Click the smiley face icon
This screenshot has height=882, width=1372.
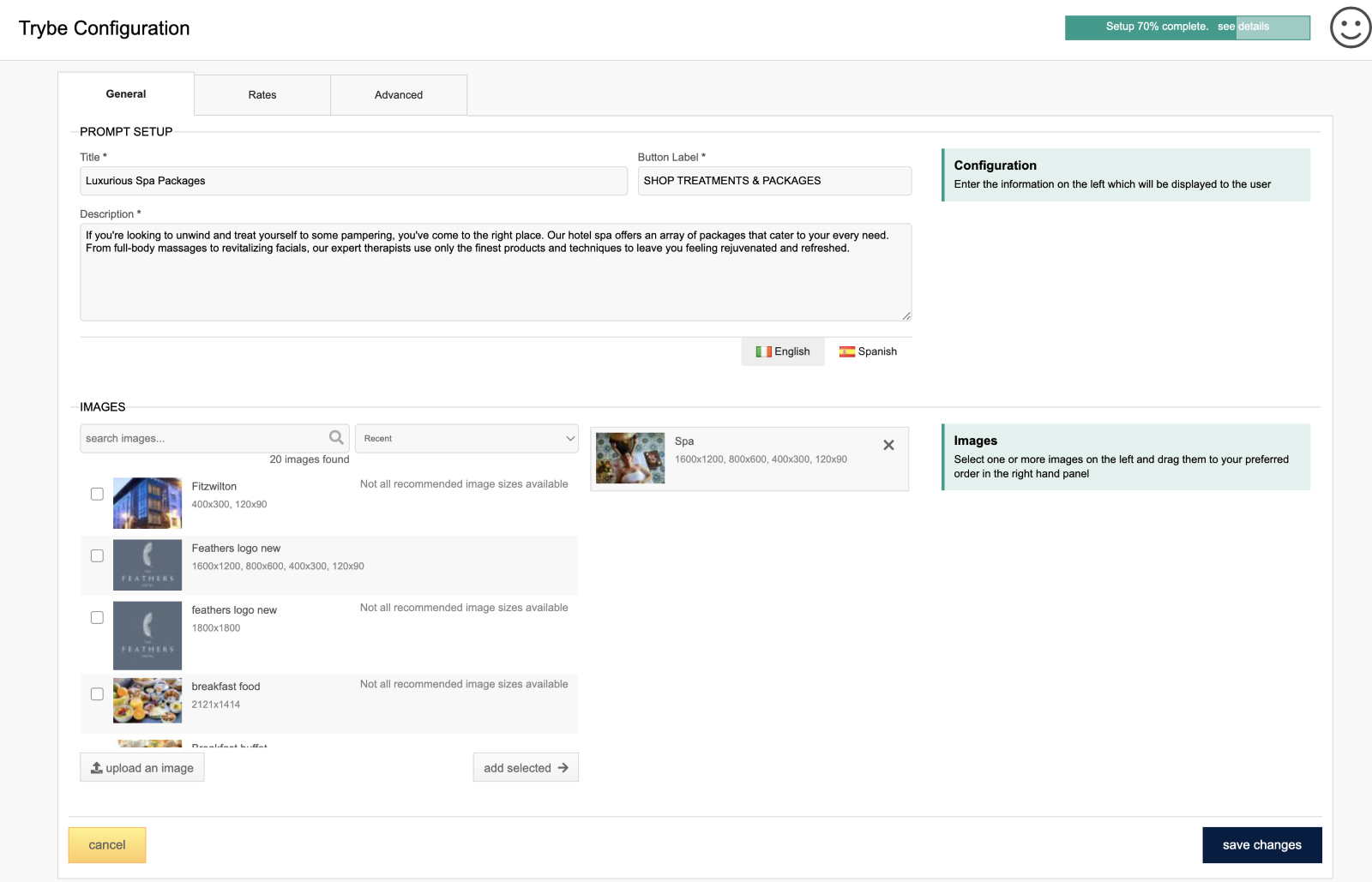(x=1351, y=27)
